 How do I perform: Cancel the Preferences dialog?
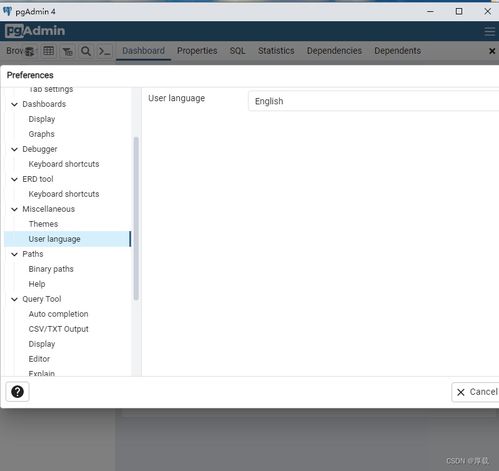(477, 392)
